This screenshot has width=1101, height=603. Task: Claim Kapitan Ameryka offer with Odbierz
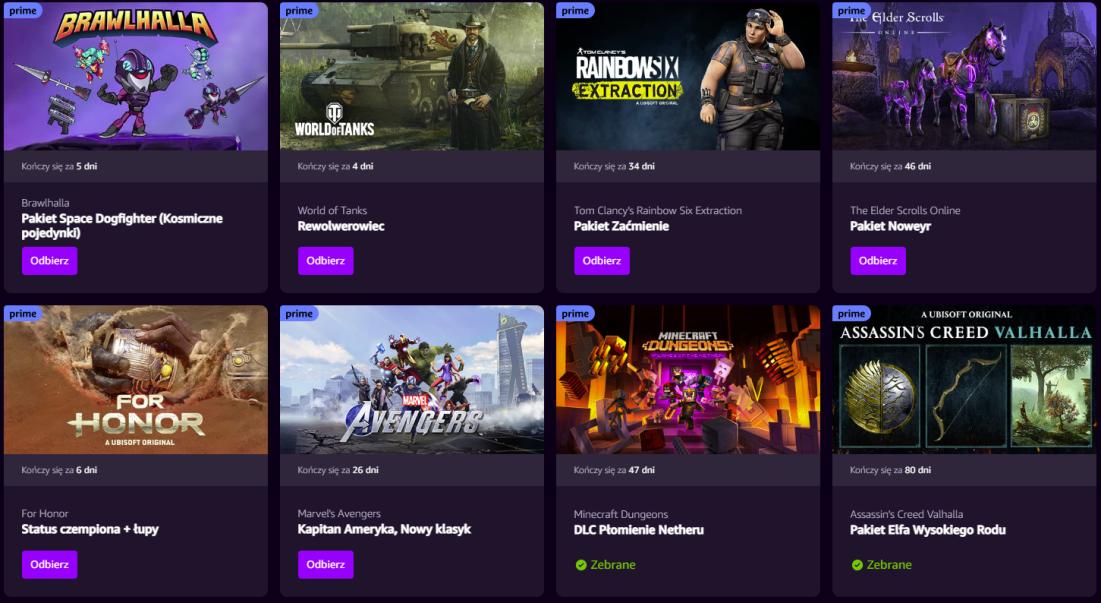[326, 564]
